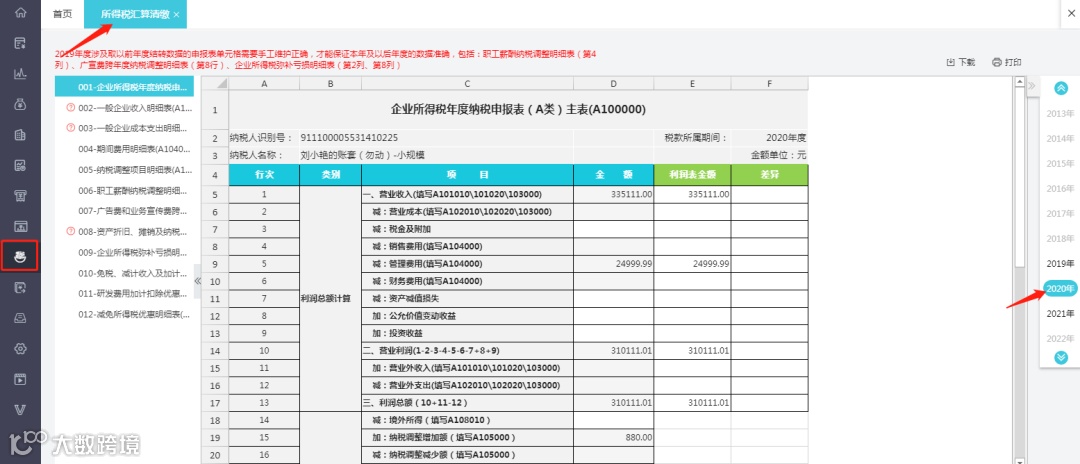Click the 利润总额计算 category cell

[331, 299]
